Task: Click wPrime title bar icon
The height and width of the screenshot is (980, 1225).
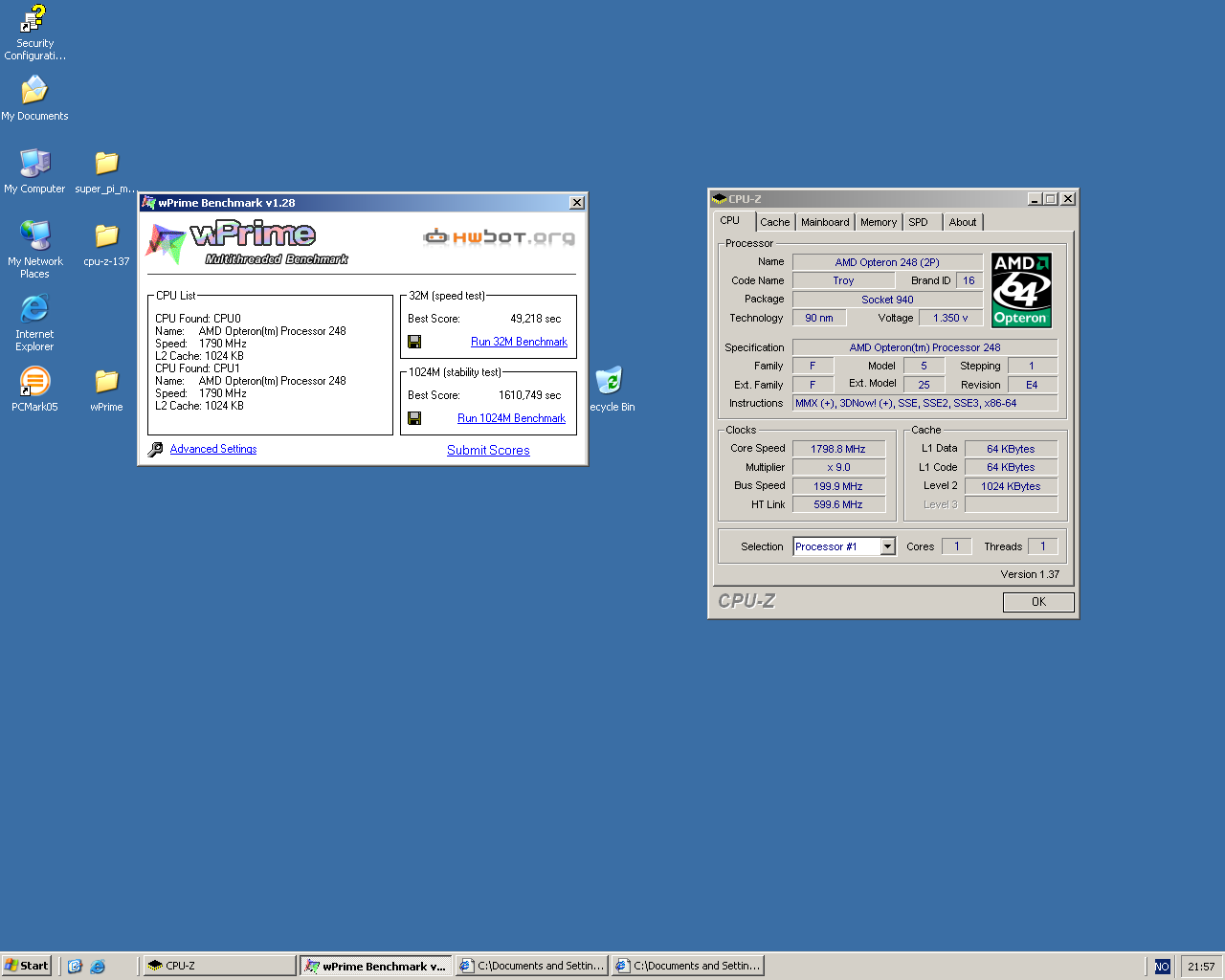Action: tap(148, 203)
